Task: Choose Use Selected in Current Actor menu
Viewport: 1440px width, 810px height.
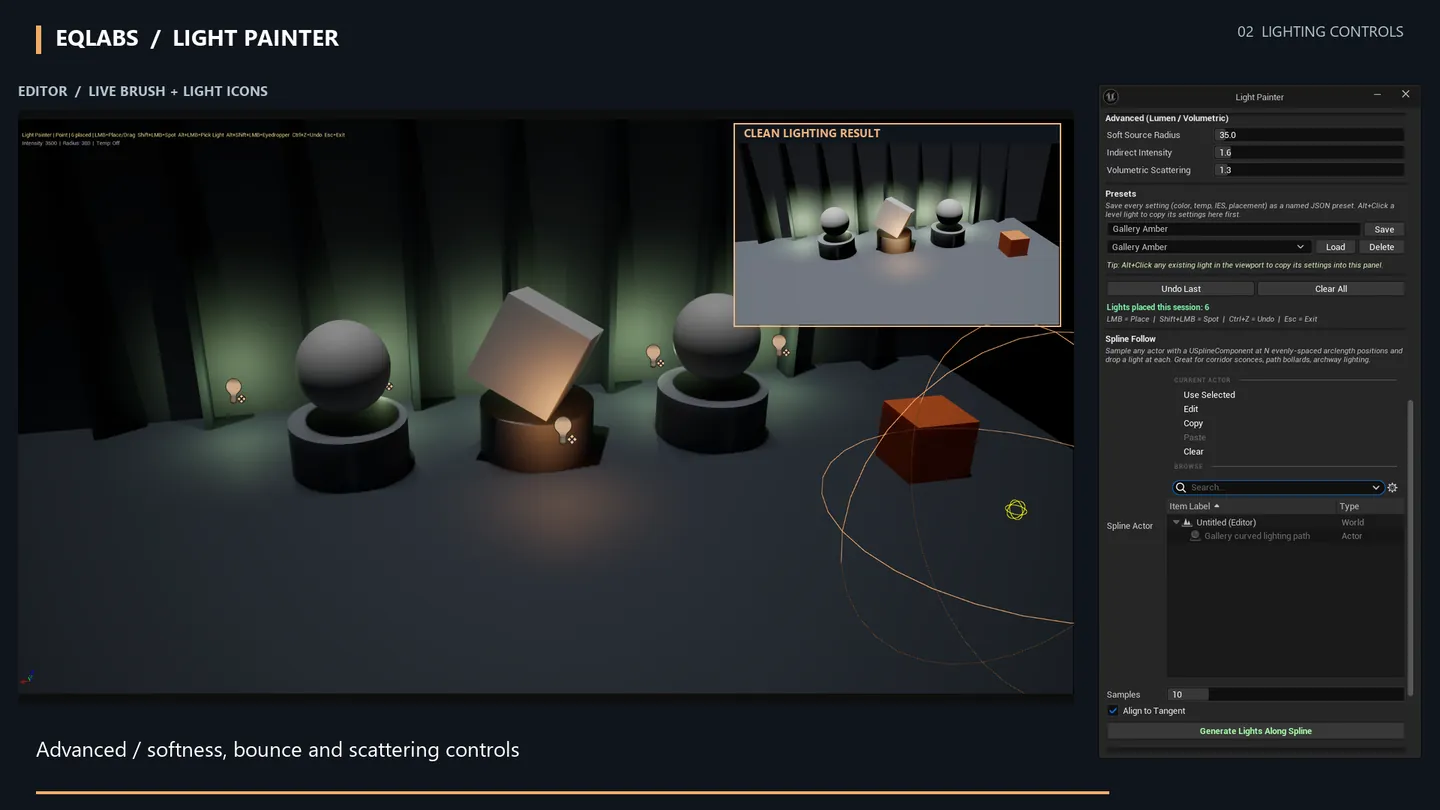Action: (x=1209, y=395)
